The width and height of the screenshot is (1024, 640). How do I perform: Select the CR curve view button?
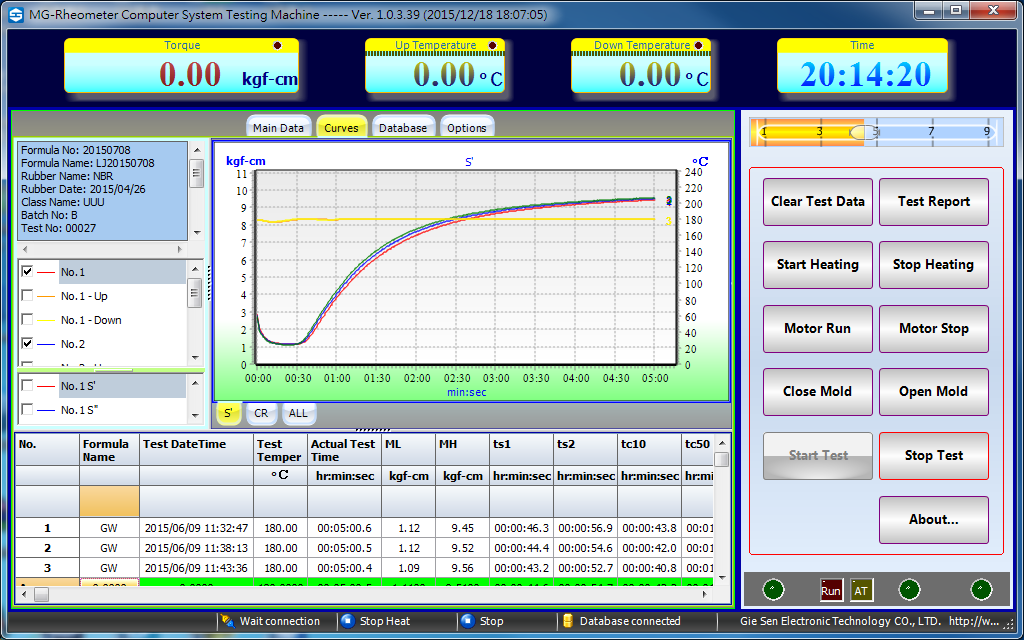[x=260, y=413]
